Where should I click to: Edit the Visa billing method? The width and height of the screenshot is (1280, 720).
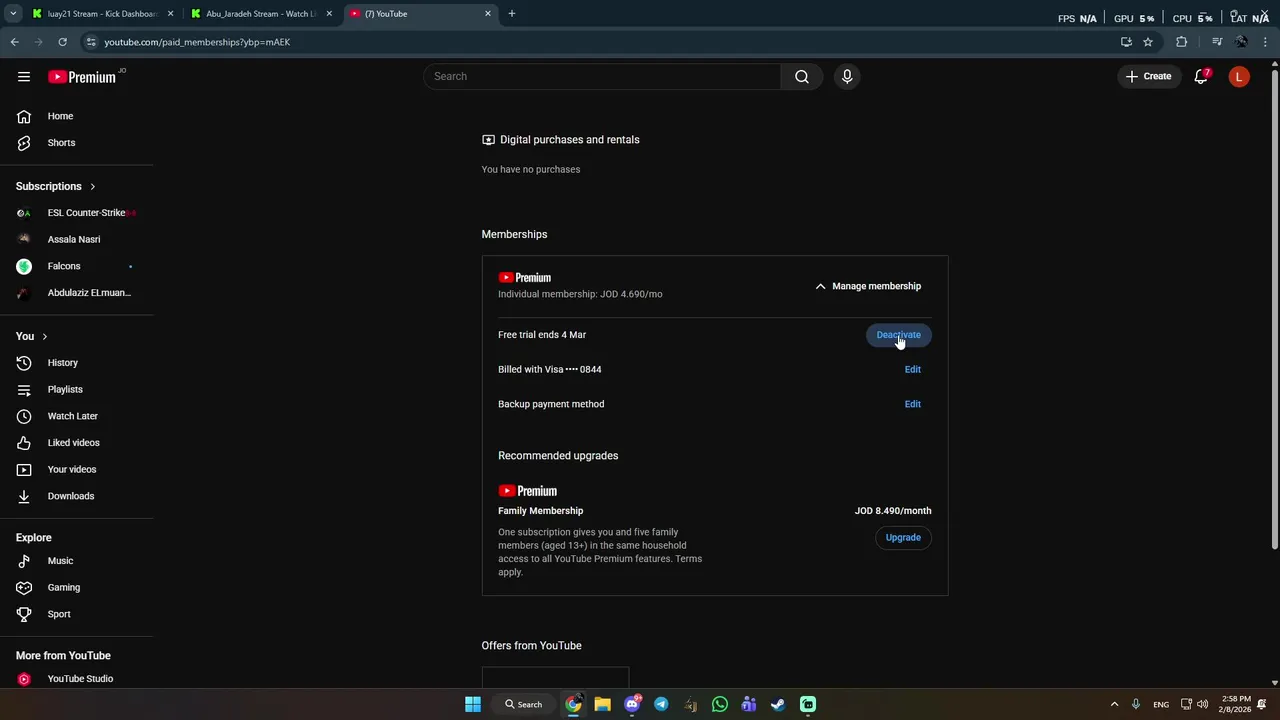click(x=913, y=370)
